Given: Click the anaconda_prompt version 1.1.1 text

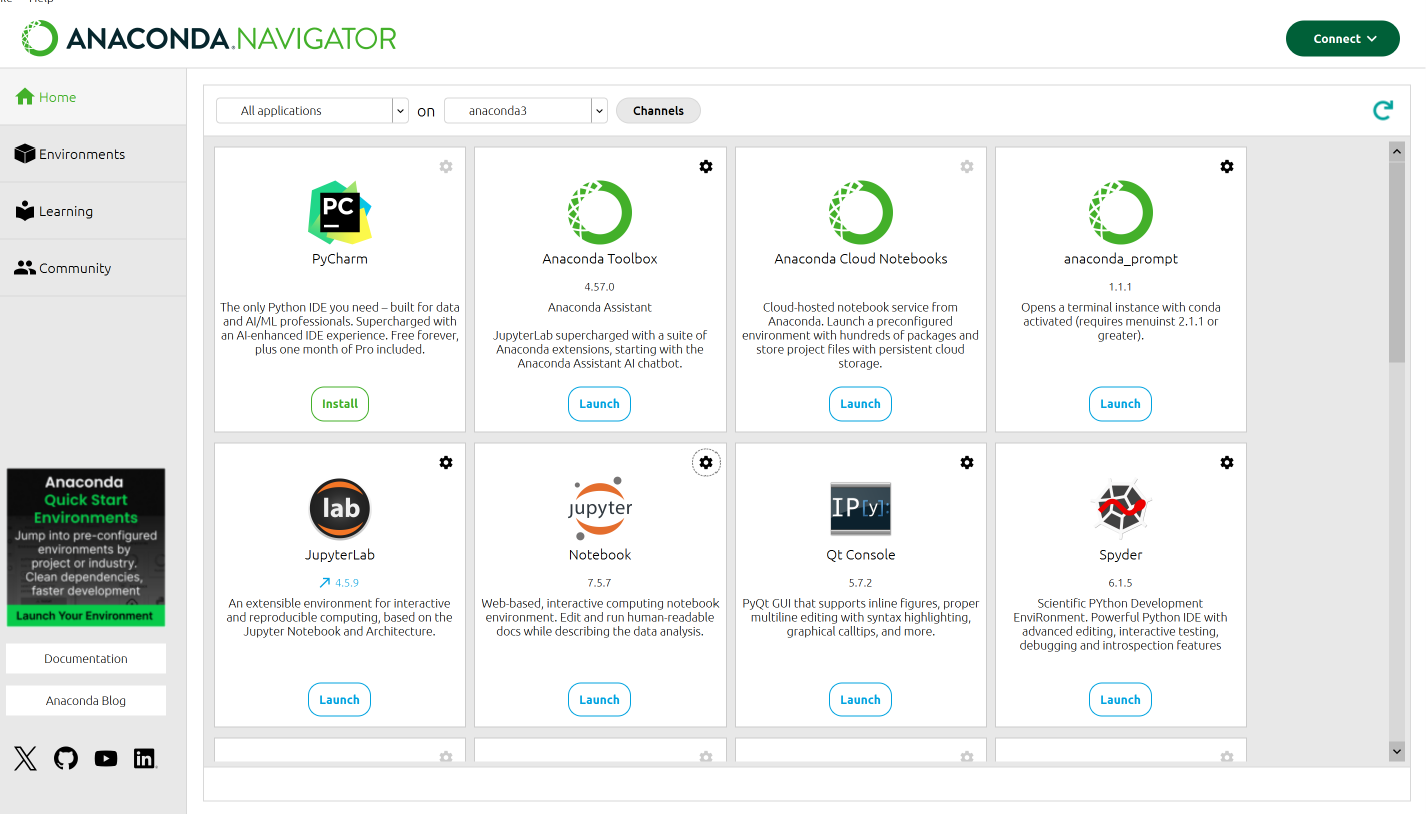Looking at the screenshot, I should tap(1120, 286).
